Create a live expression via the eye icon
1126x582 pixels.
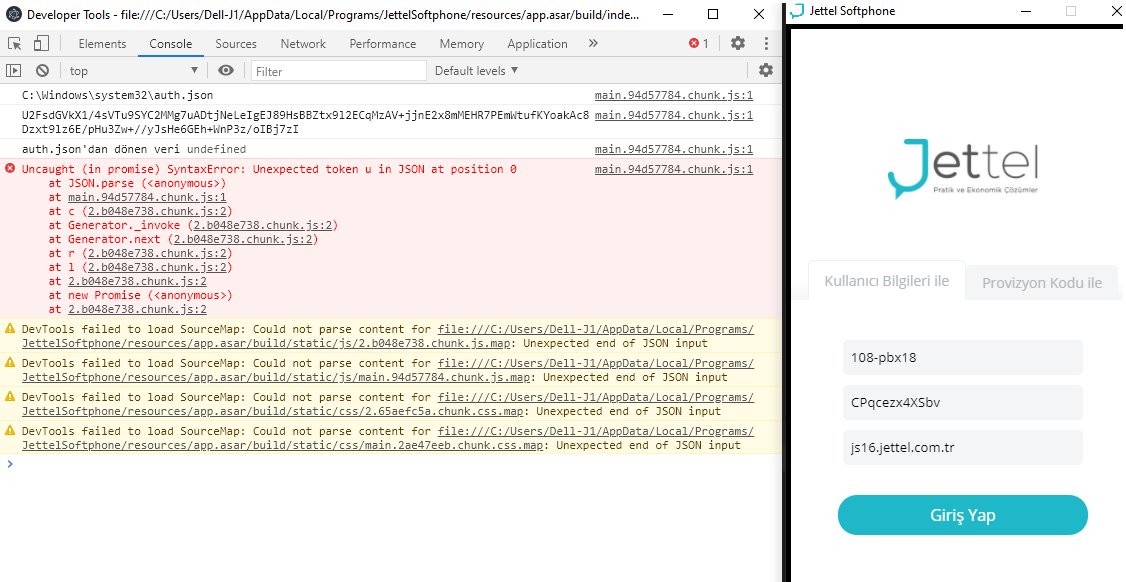(226, 70)
